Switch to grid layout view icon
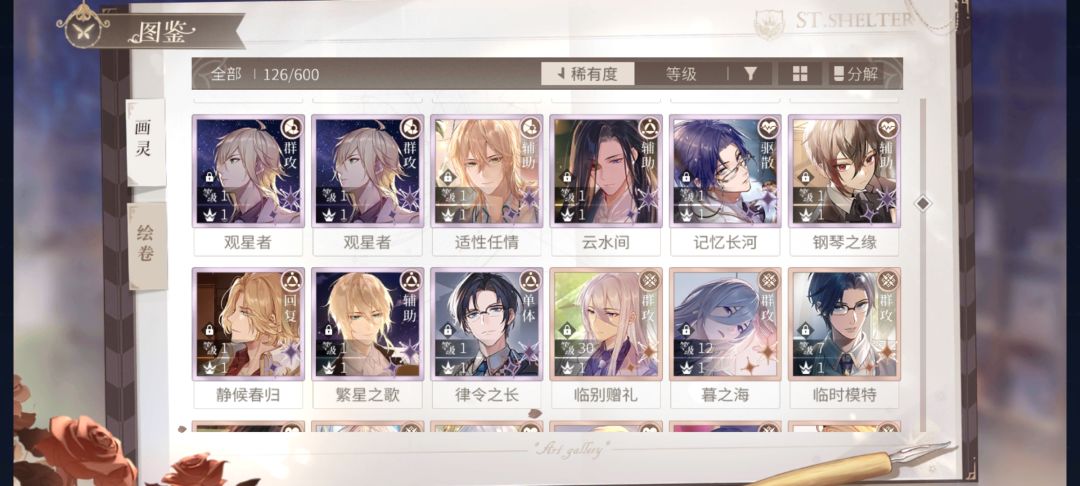 click(x=800, y=74)
